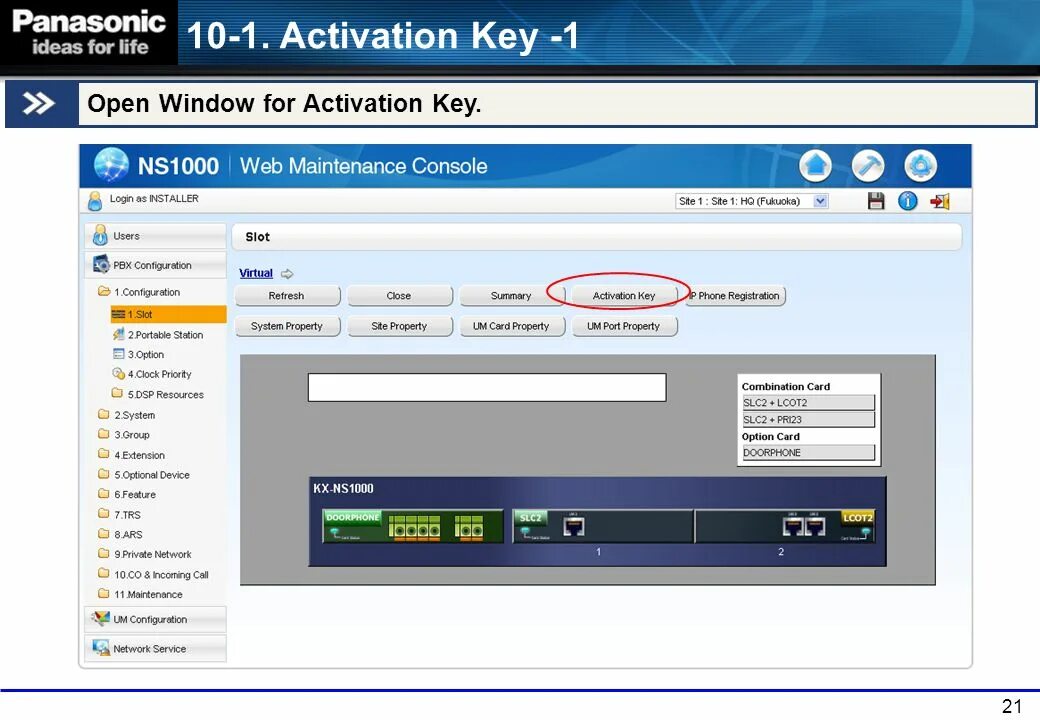Open the gear settings icon in header
Viewport: 1040px width, 720px height.
921,166
